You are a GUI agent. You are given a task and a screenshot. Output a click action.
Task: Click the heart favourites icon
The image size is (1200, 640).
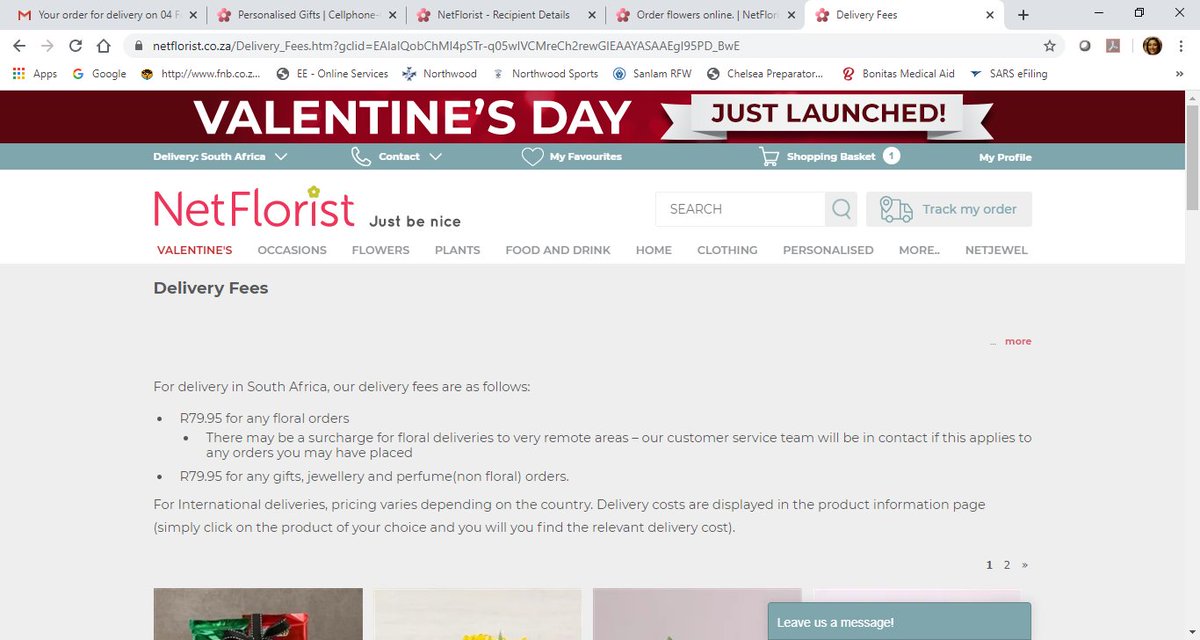pos(532,157)
